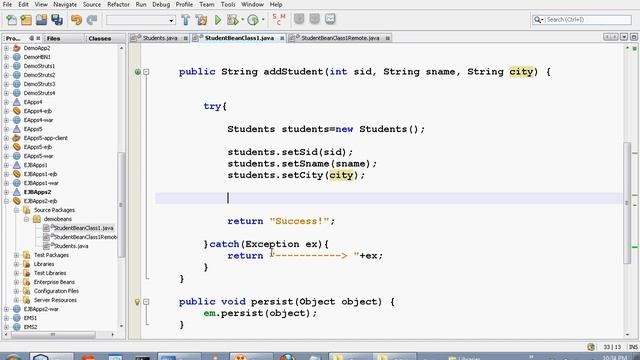The height and width of the screenshot is (360, 640).
Task: Open the Team menu
Action: [x=207, y=4]
